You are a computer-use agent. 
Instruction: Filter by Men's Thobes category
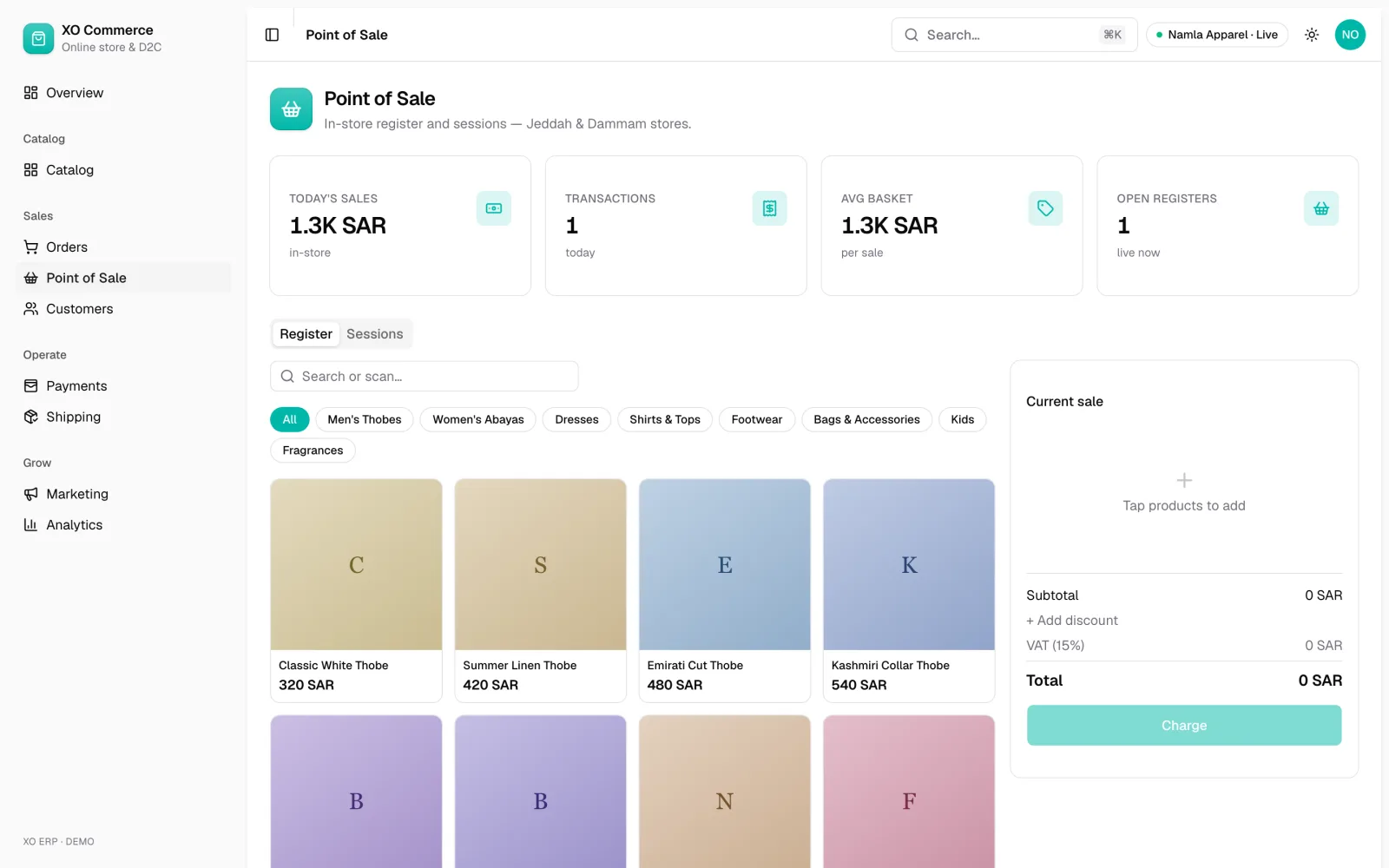tap(365, 419)
